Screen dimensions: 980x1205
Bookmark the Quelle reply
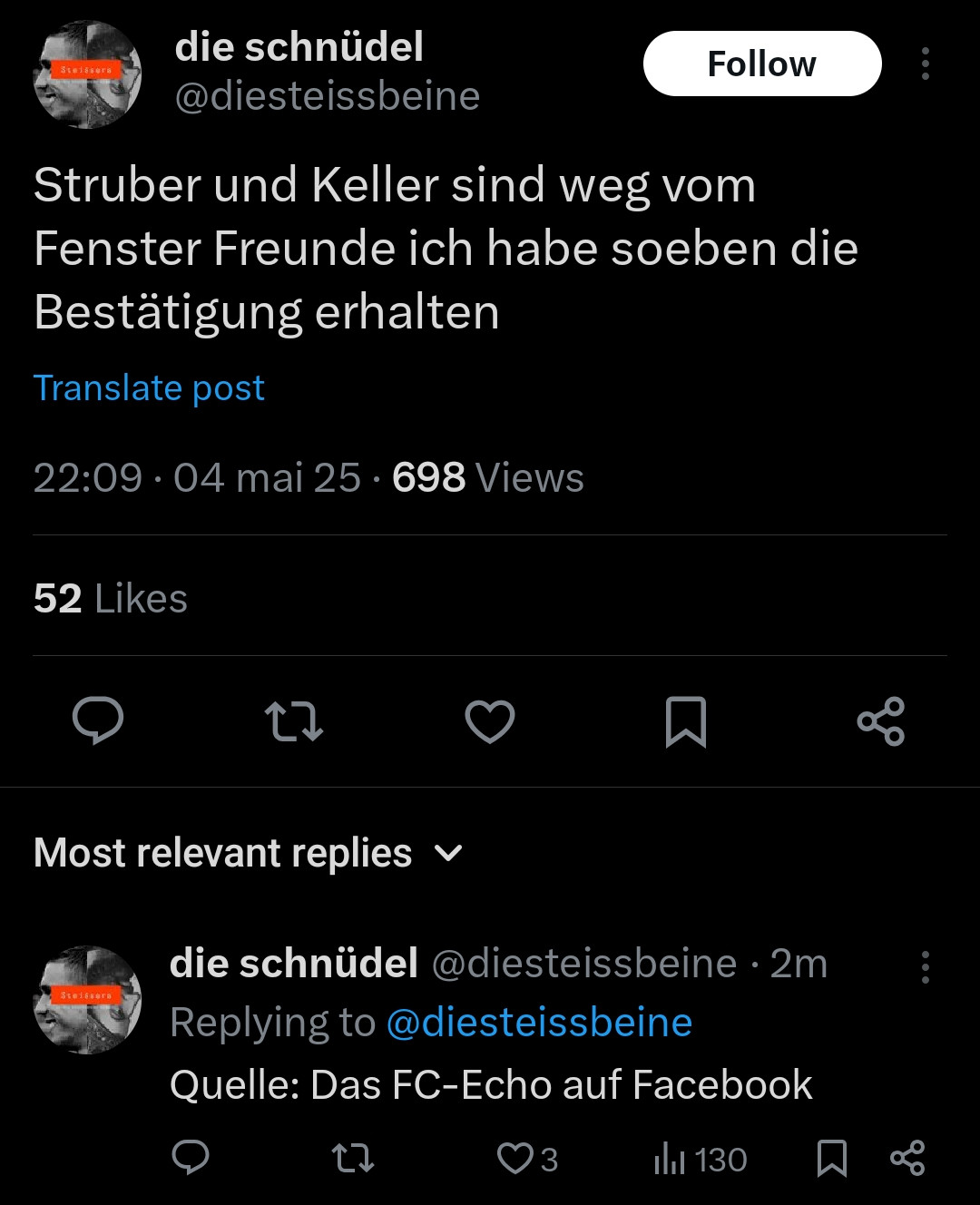[832, 1158]
